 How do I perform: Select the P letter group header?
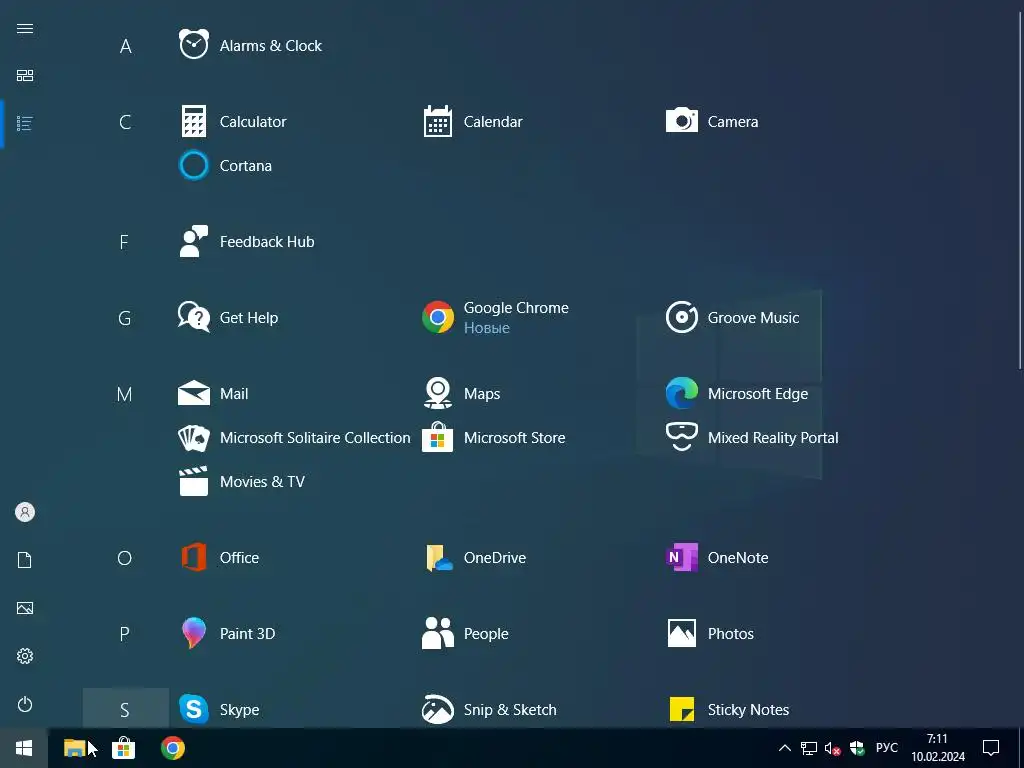[x=125, y=633]
